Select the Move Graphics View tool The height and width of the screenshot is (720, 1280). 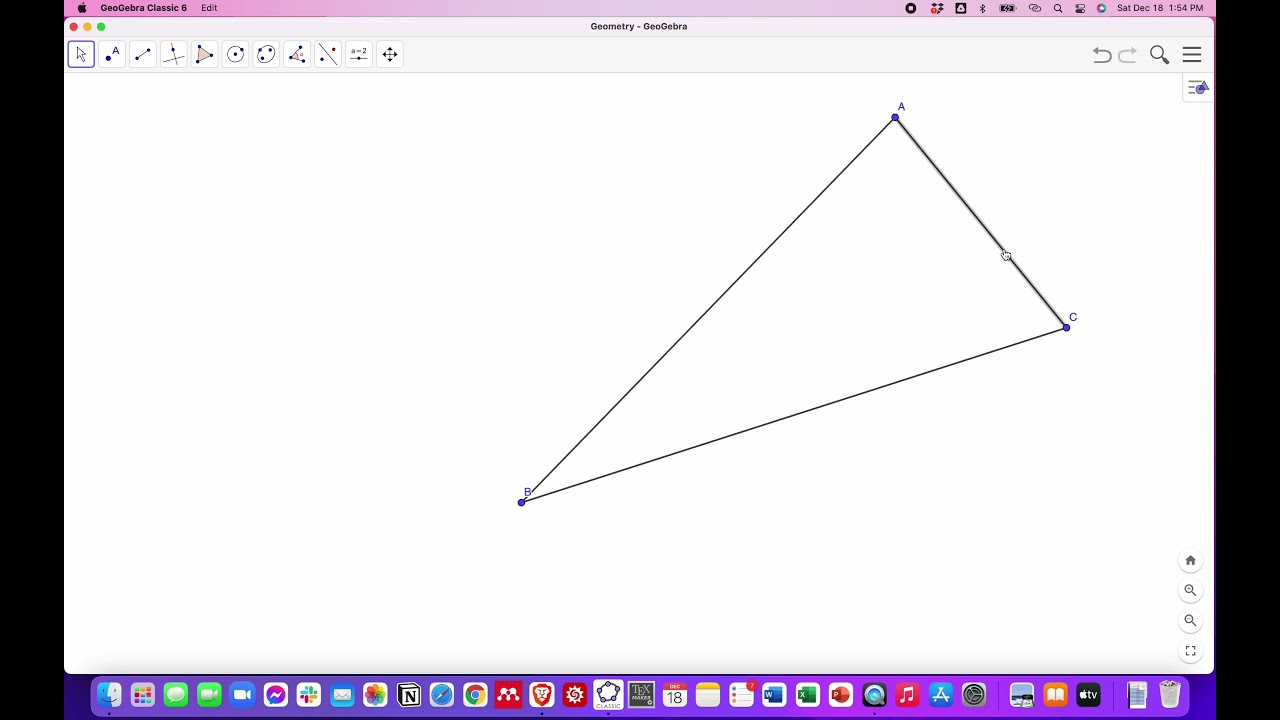390,54
